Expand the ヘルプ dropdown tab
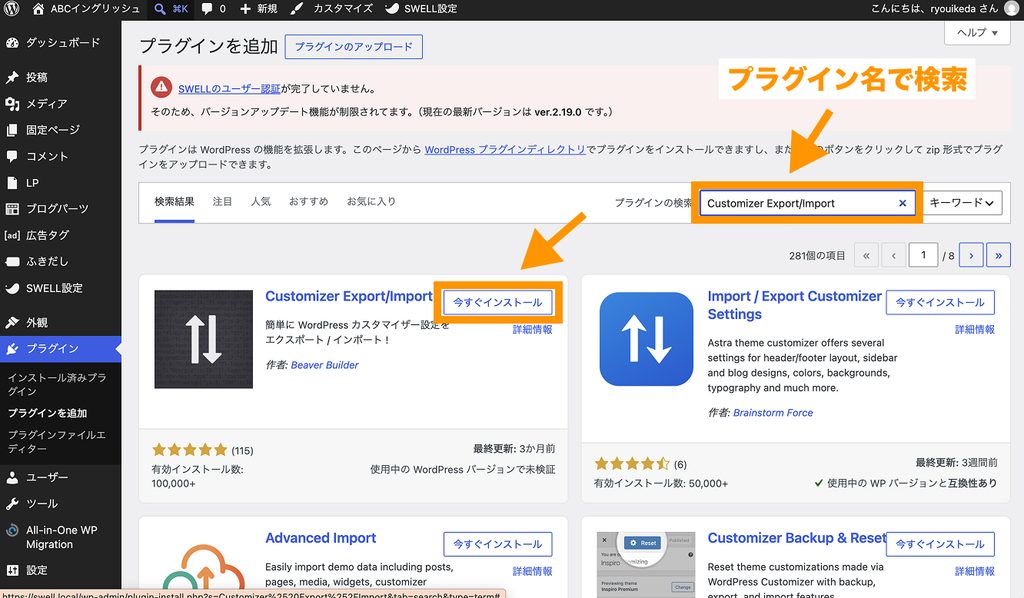Screen dimensions: 1024x598 click(977, 33)
